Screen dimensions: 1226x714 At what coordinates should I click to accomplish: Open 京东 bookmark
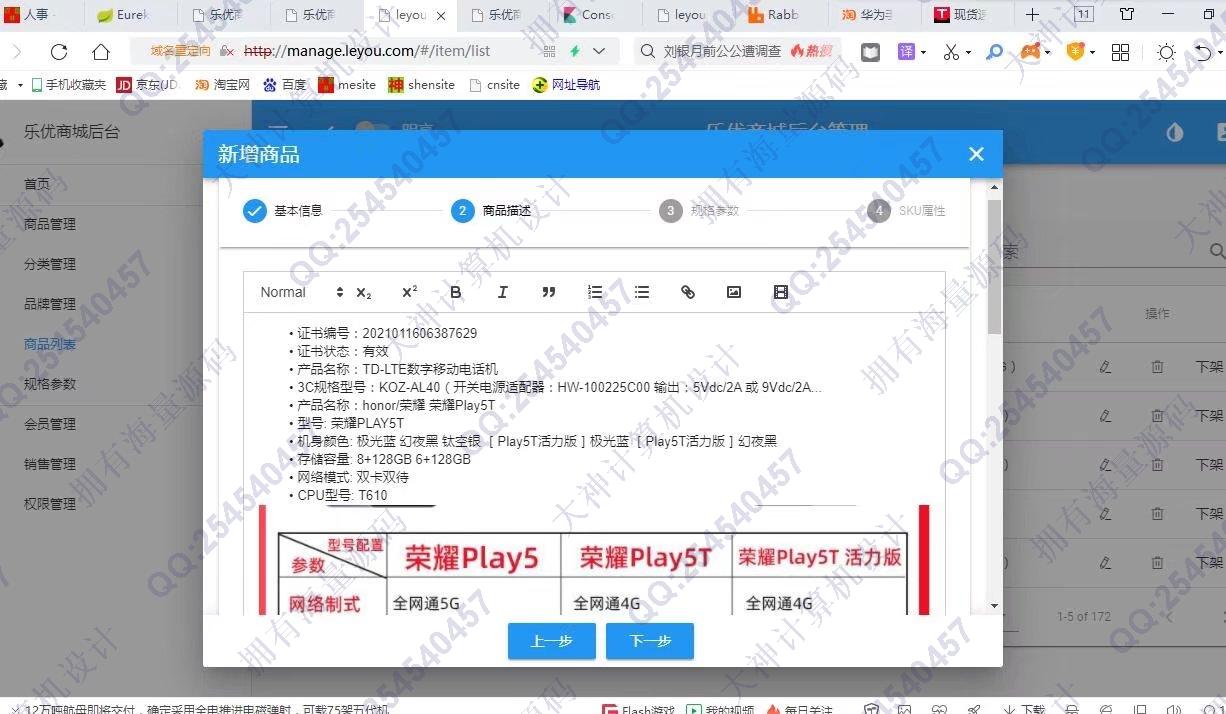tap(148, 85)
